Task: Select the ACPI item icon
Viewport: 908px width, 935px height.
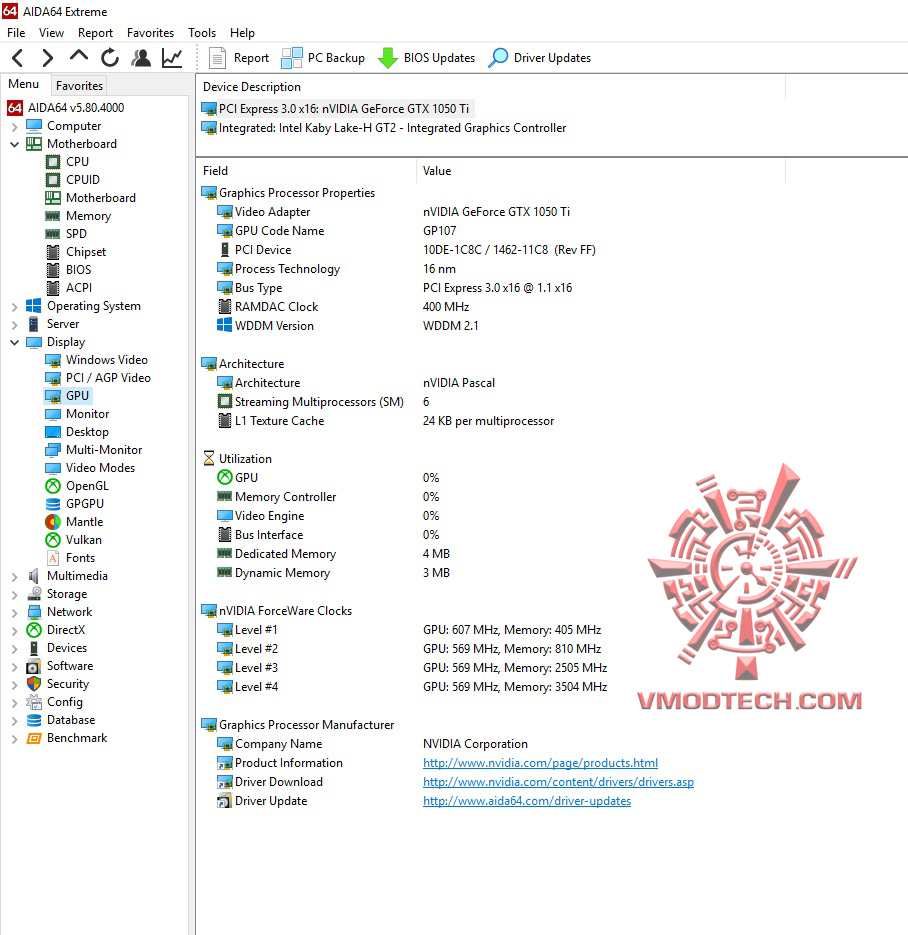Action: coord(53,288)
